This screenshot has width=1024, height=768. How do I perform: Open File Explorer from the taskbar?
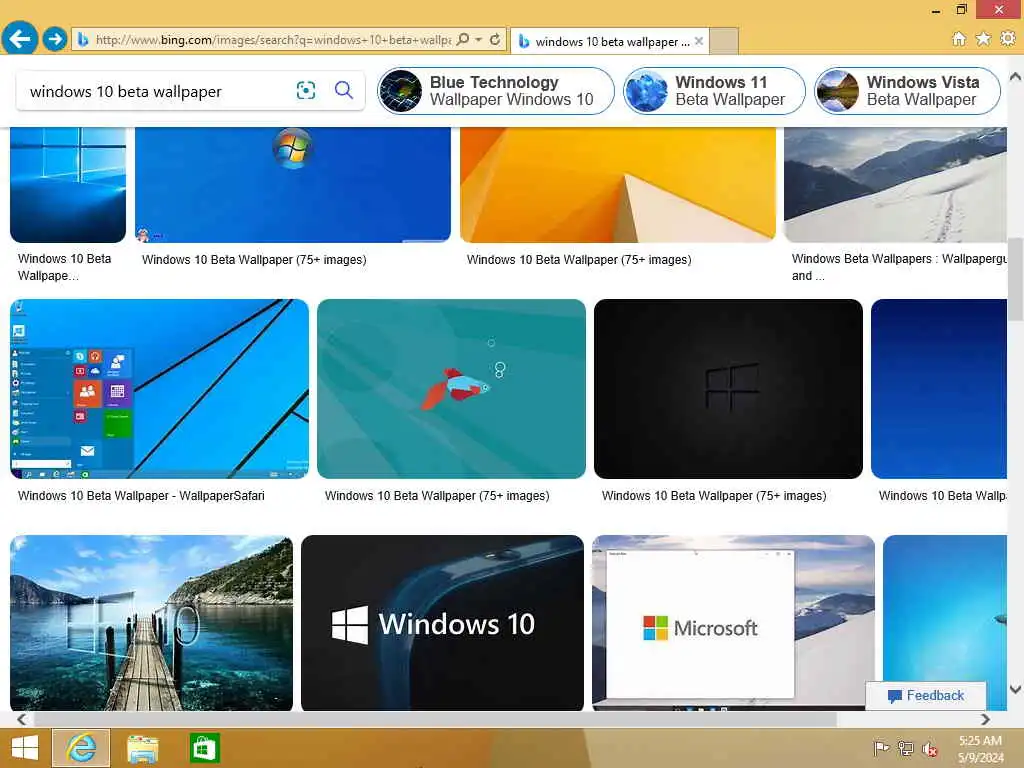pos(143,748)
